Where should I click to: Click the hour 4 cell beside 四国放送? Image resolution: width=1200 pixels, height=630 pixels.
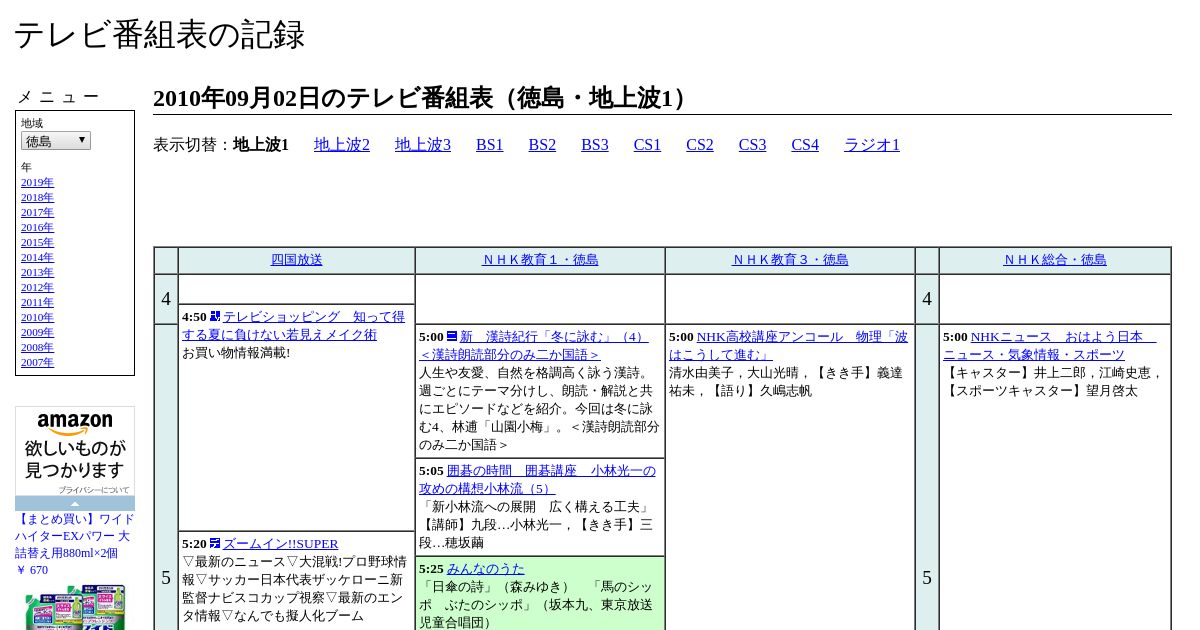click(166, 299)
